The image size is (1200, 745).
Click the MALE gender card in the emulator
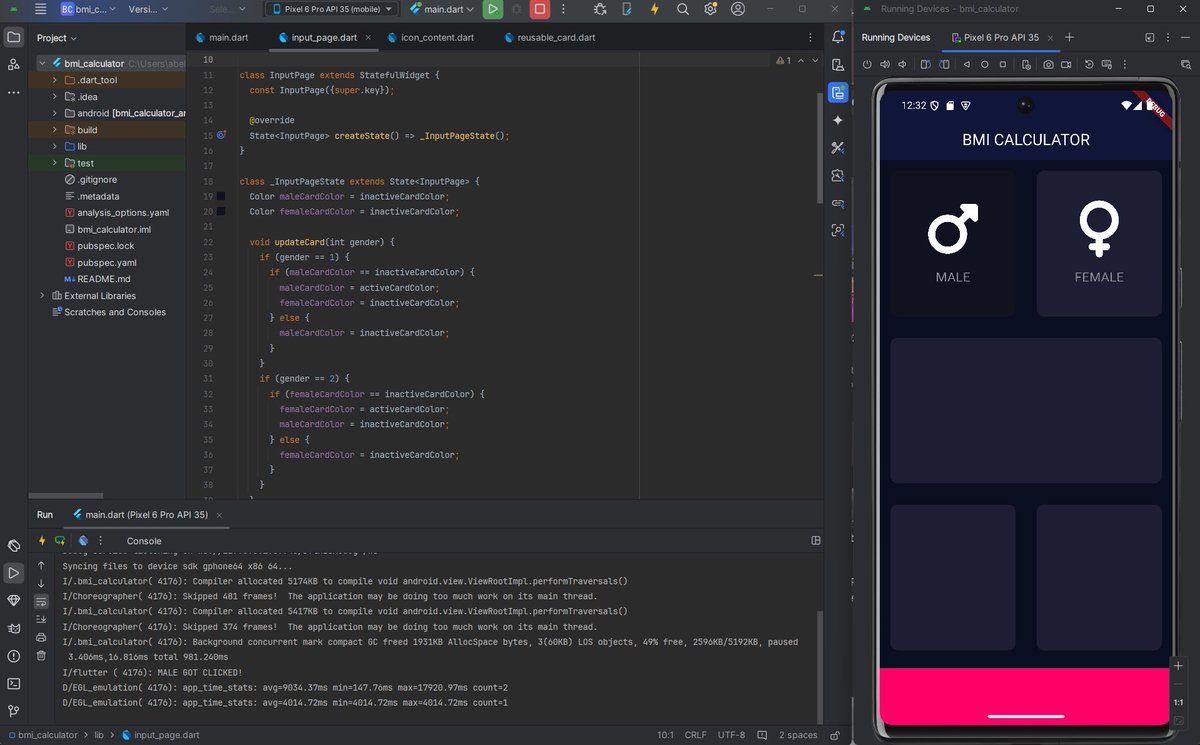pos(951,240)
